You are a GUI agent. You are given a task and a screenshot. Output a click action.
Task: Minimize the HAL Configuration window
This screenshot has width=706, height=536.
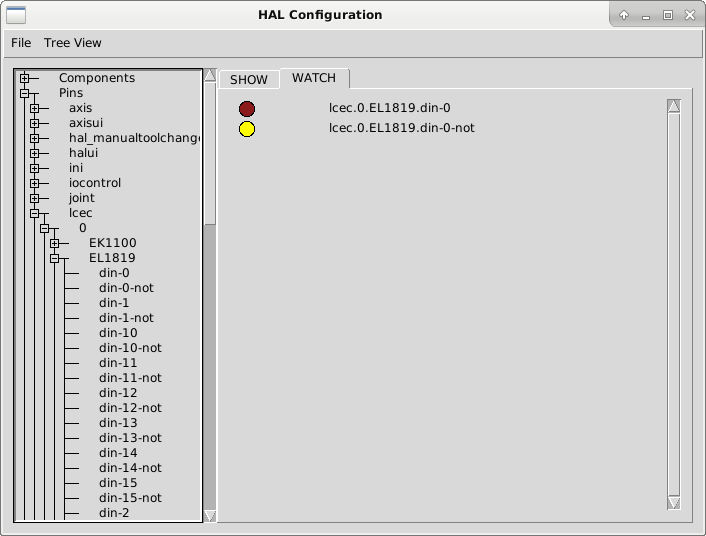coord(646,16)
